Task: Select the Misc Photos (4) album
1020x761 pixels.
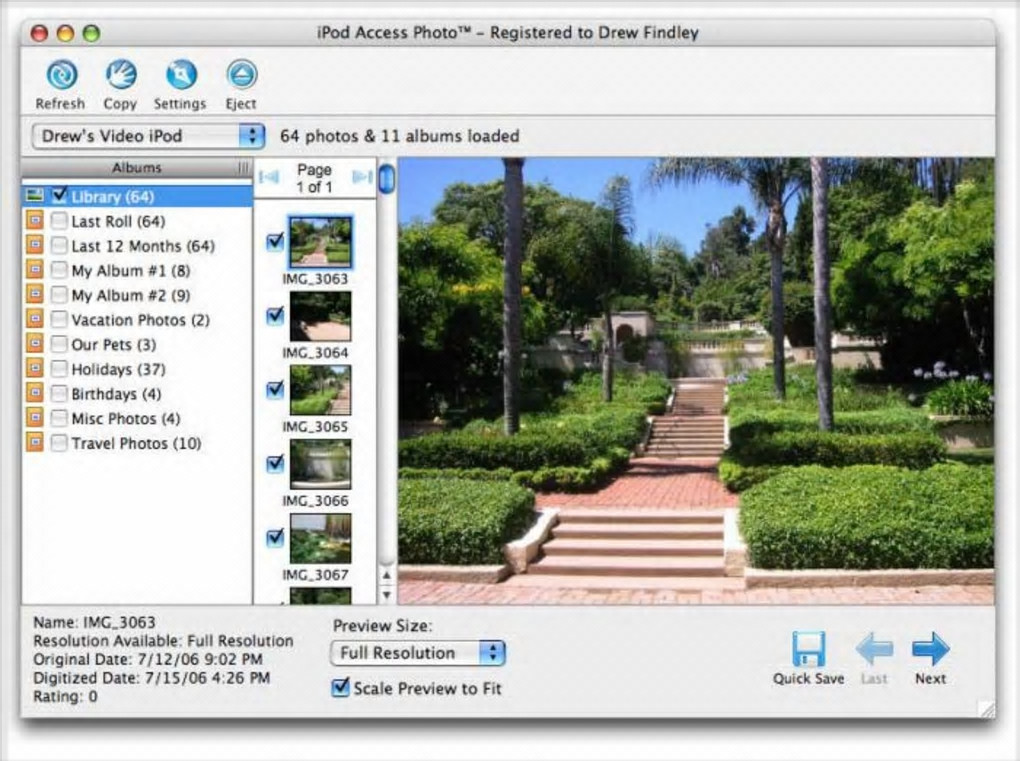Action: pos(137,419)
